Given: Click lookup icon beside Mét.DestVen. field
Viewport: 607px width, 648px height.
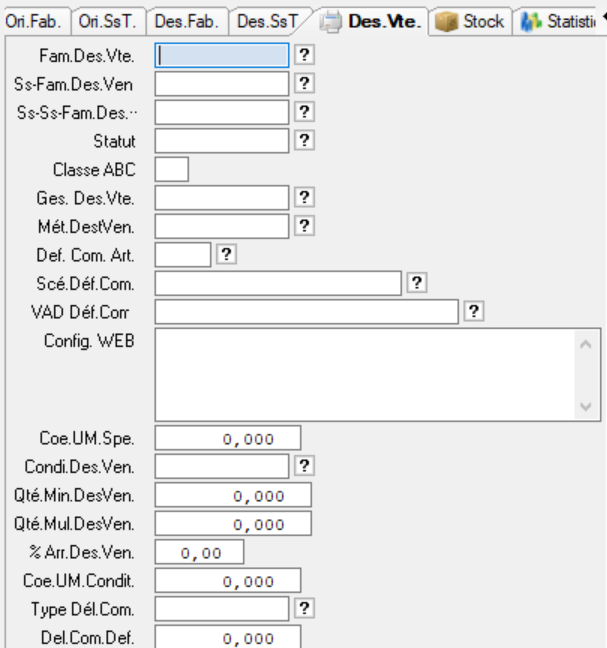Looking at the screenshot, I should 305,226.
